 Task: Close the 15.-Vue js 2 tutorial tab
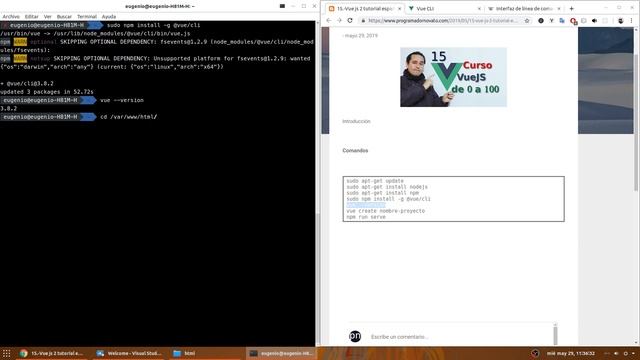click(x=399, y=9)
